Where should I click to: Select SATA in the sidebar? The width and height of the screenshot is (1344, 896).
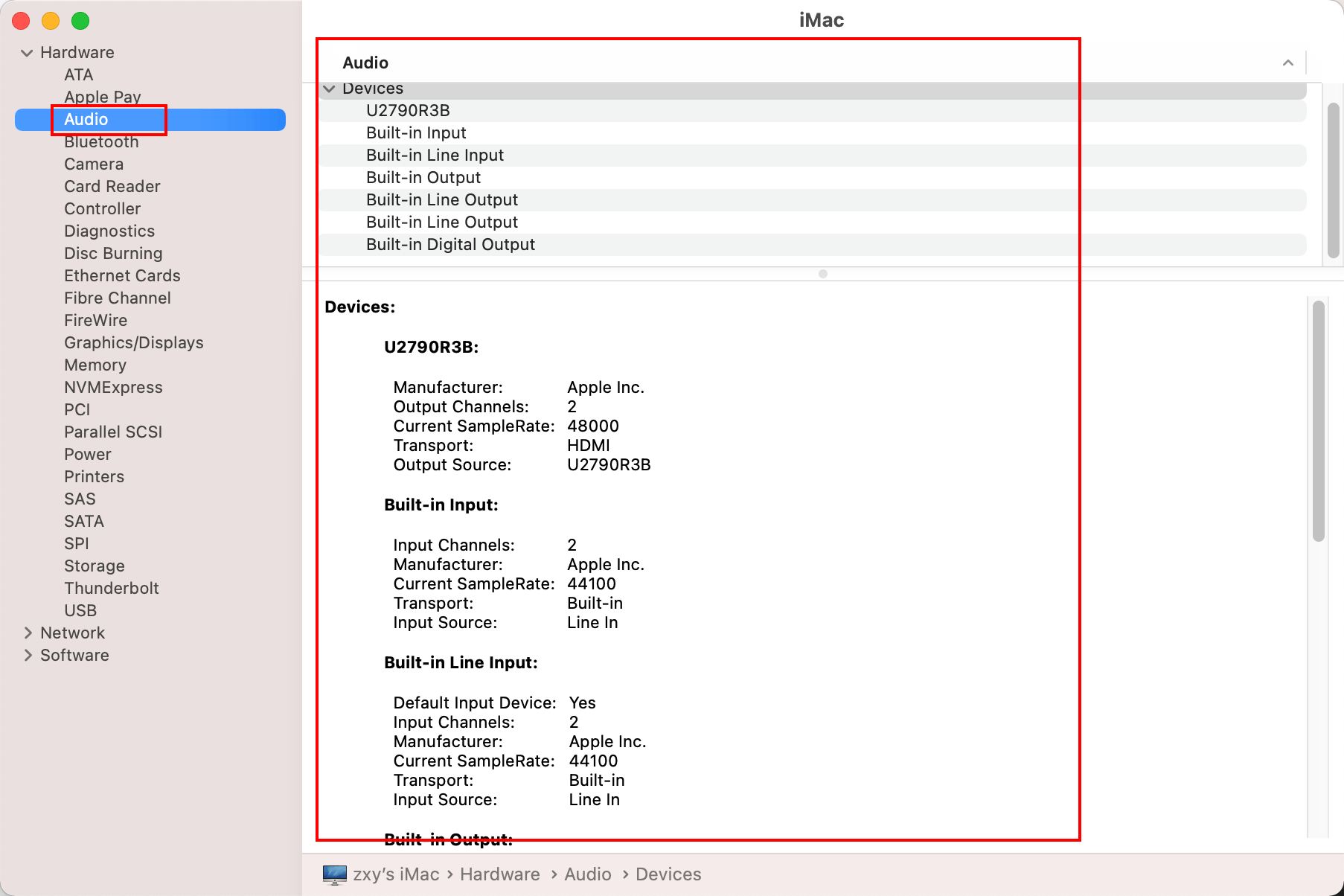(84, 522)
